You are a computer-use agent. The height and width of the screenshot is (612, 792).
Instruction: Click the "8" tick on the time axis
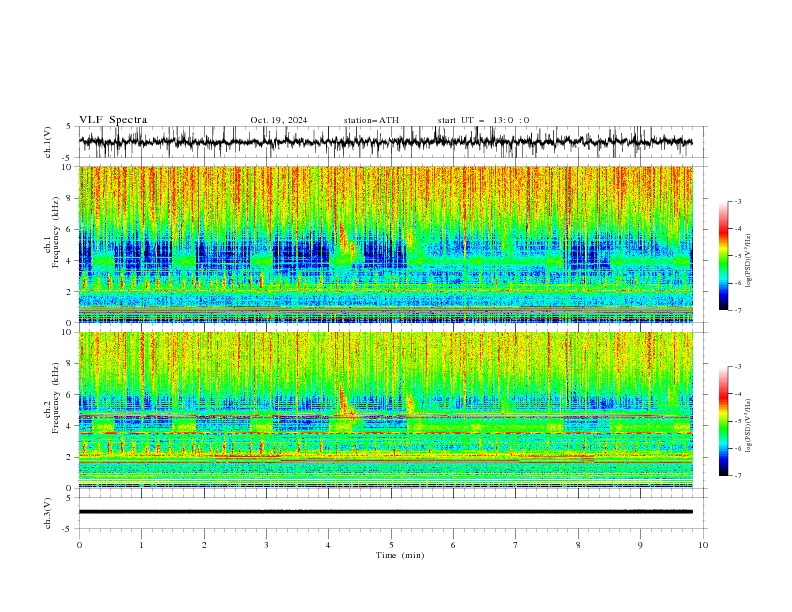578,545
